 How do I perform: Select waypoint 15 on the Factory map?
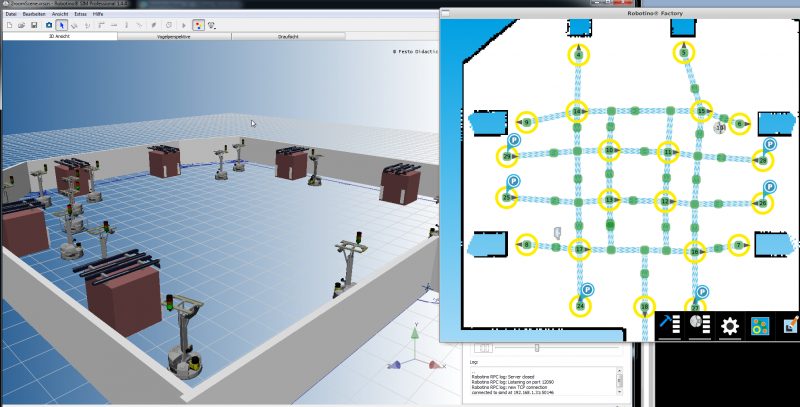pyautogui.click(x=702, y=111)
